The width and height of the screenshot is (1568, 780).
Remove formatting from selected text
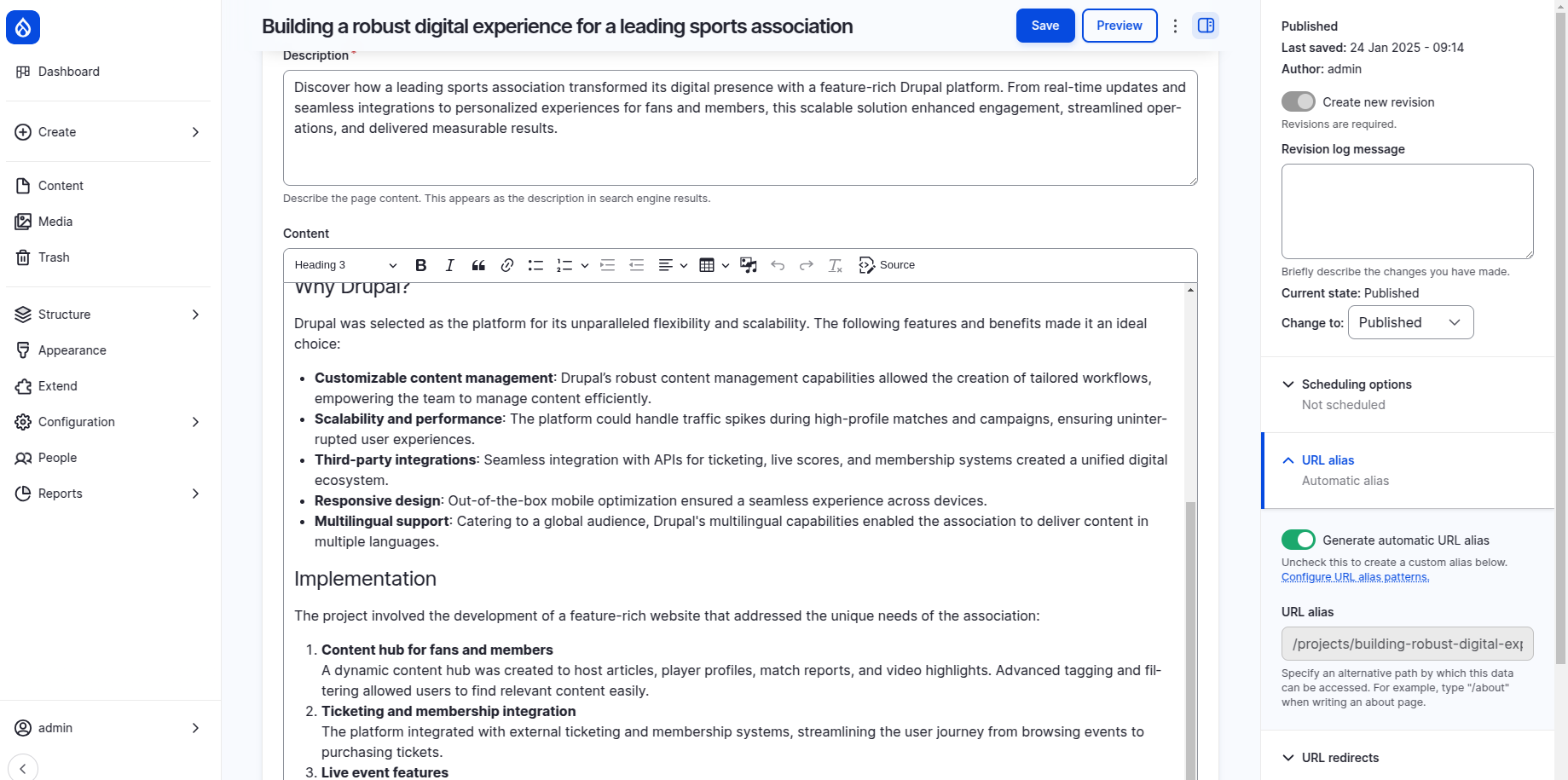click(x=836, y=265)
